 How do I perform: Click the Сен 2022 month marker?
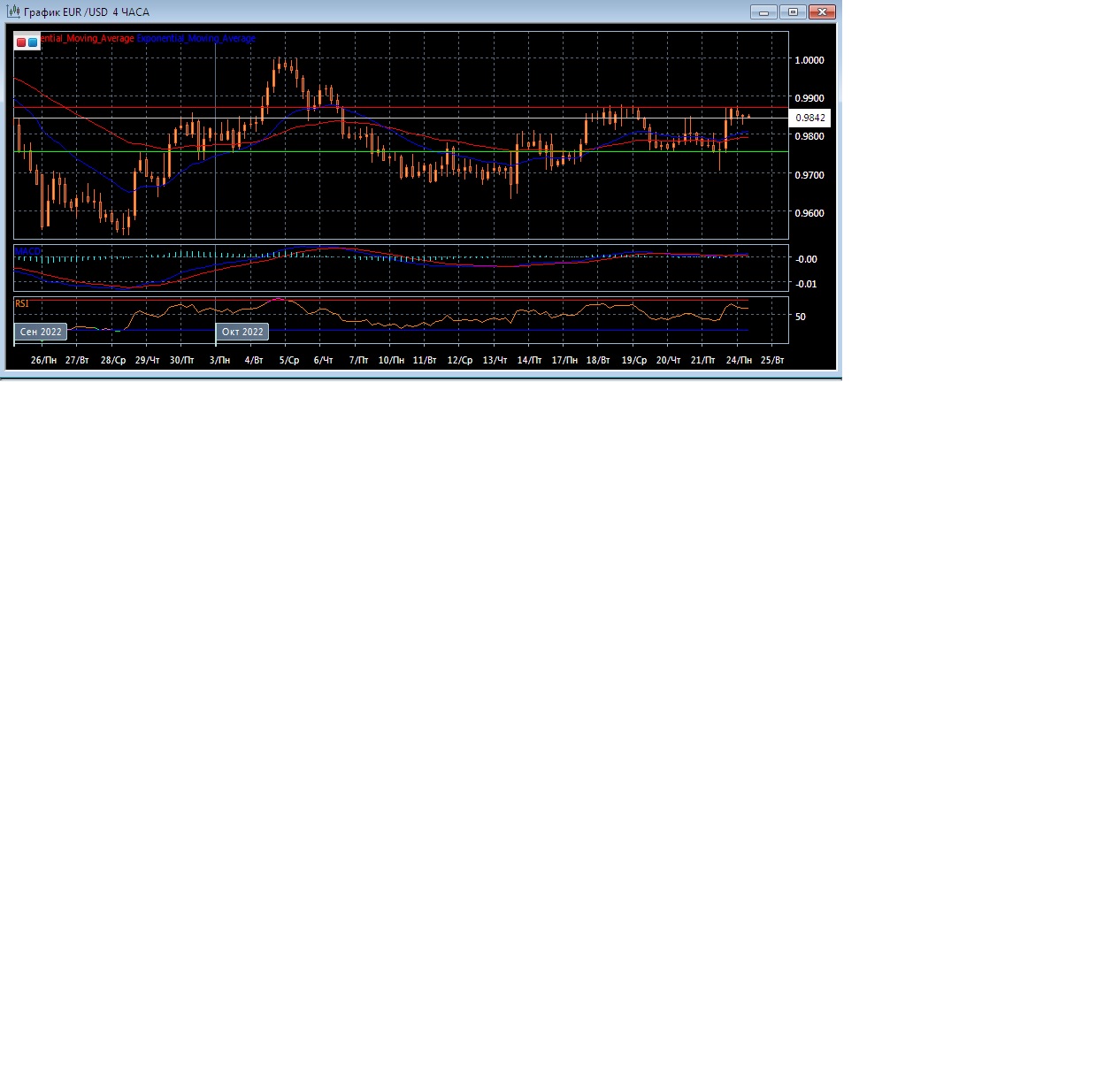[41, 332]
